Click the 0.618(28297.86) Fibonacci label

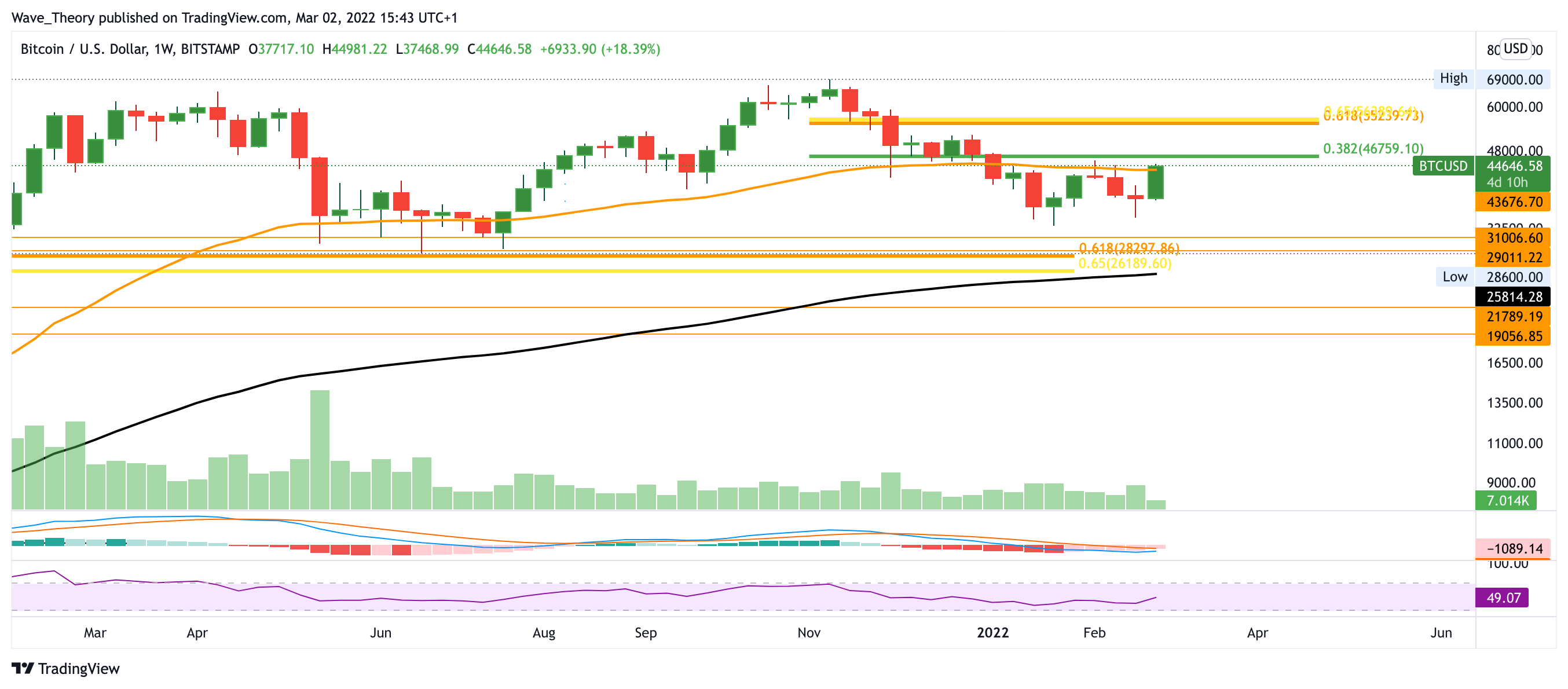tap(1129, 248)
